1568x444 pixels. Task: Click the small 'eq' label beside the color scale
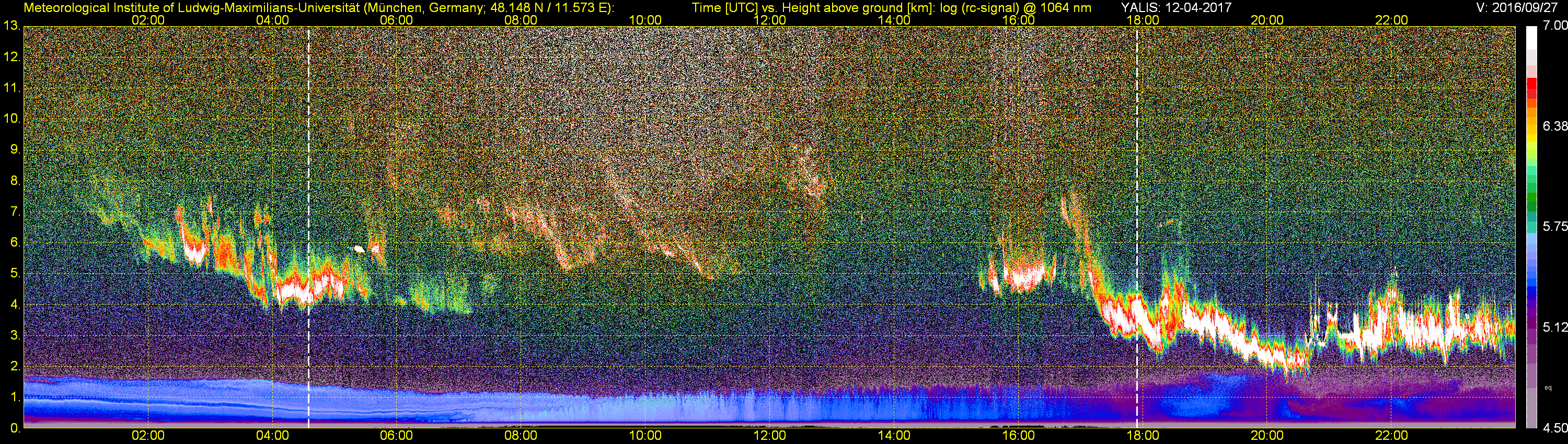point(1549,388)
